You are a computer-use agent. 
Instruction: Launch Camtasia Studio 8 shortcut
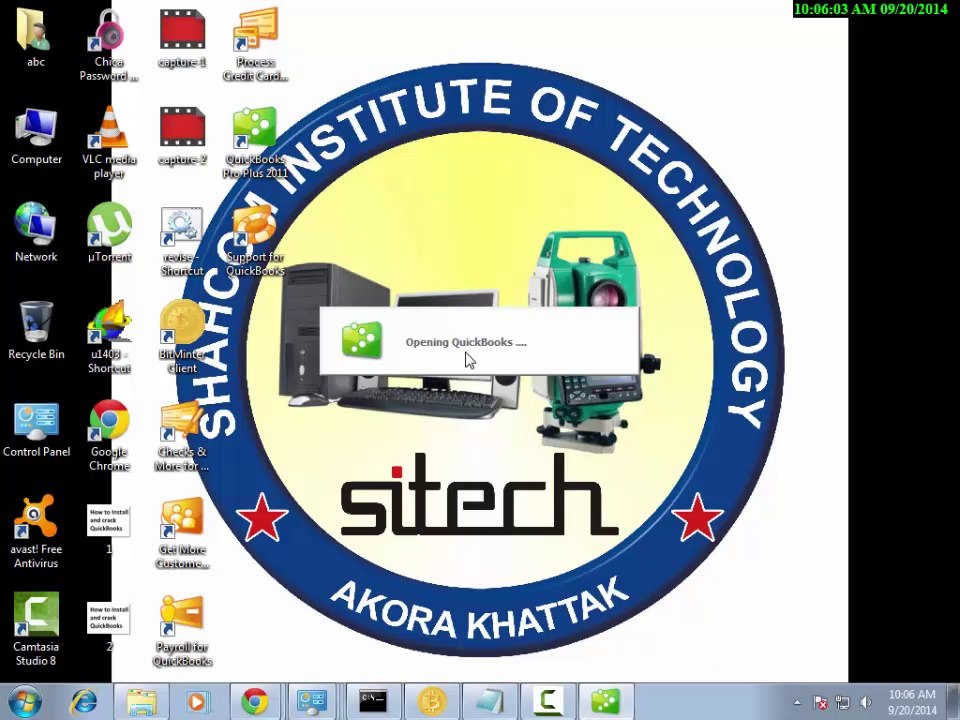click(x=36, y=629)
